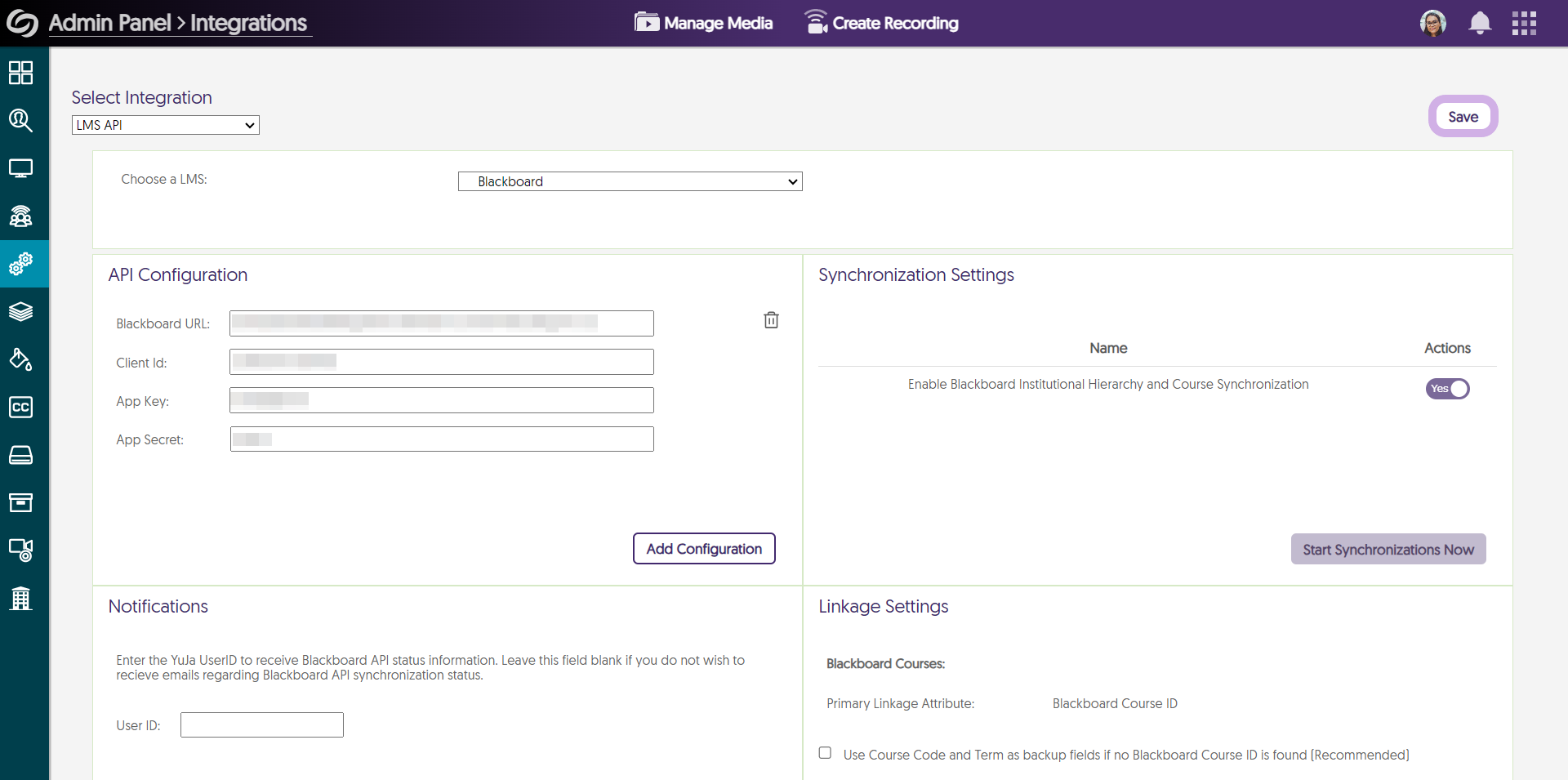Open the user search icon in sidebar

(x=20, y=121)
